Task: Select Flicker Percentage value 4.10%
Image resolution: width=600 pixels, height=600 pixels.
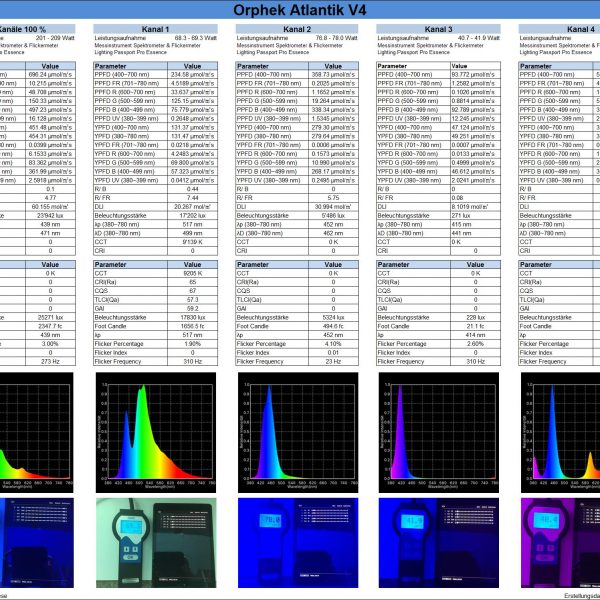Action: [x=333, y=344]
